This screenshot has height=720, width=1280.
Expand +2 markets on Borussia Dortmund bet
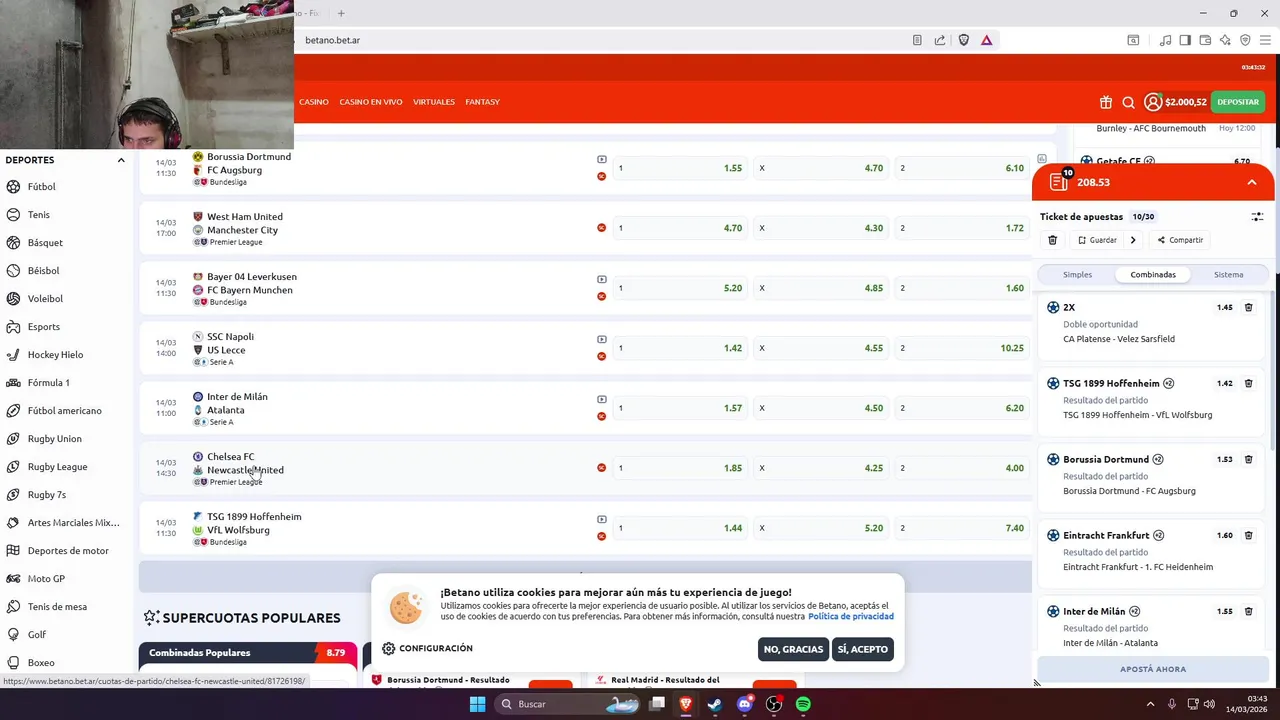tap(1158, 460)
